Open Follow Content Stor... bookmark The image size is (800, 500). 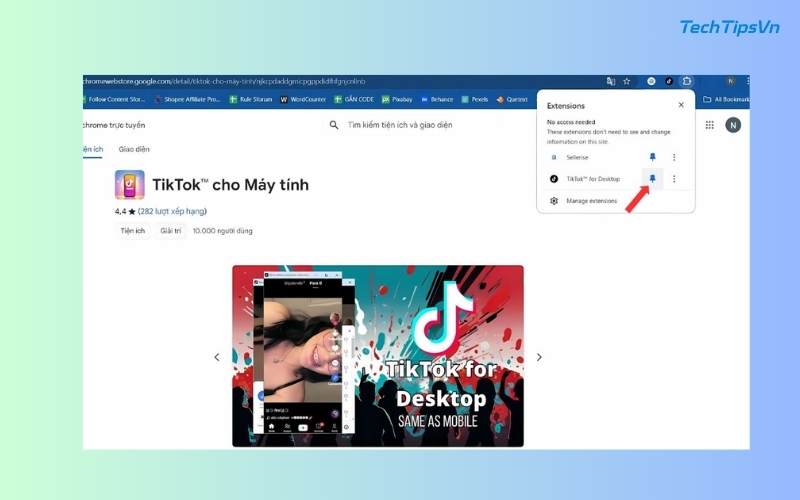coord(115,99)
